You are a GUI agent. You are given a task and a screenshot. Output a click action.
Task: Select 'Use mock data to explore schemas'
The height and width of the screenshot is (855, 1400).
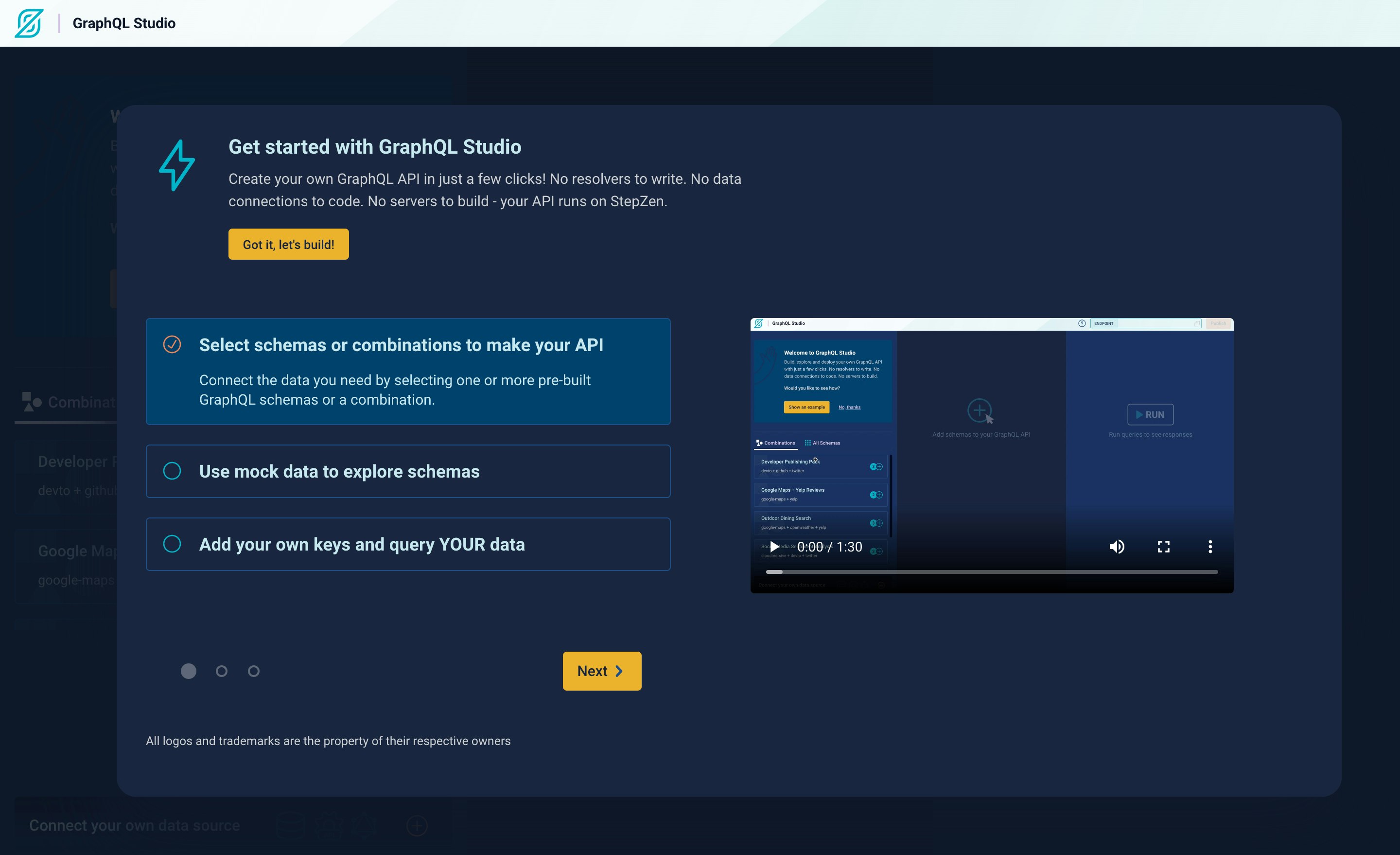tap(408, 471)
